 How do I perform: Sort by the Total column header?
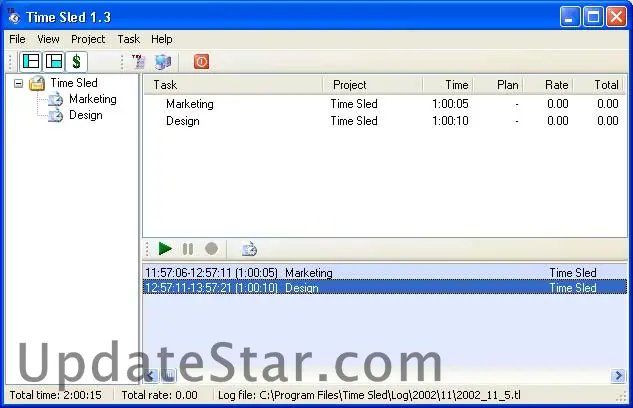point(598,85)
